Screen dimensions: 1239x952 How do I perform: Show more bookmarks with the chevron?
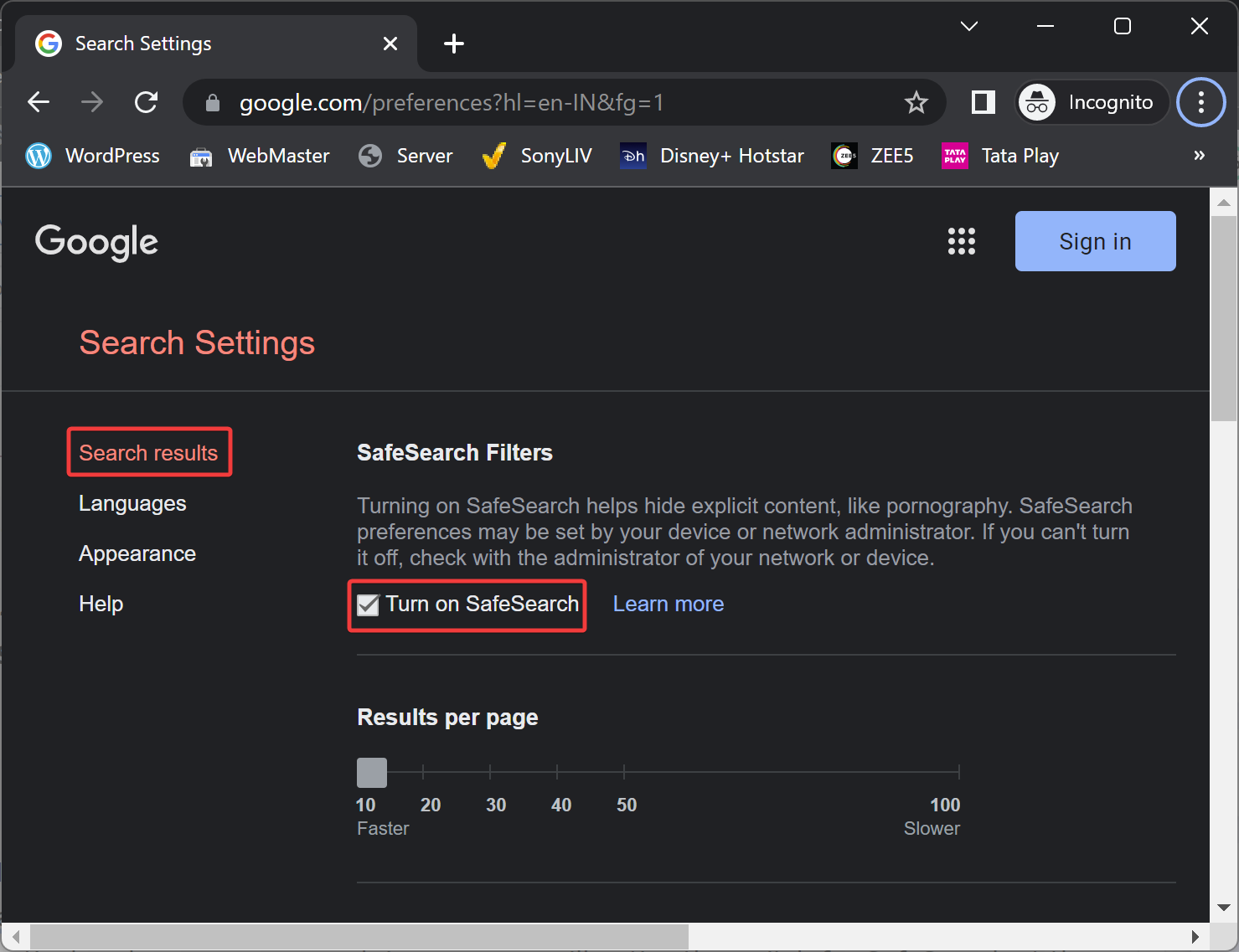(1200, 156)
